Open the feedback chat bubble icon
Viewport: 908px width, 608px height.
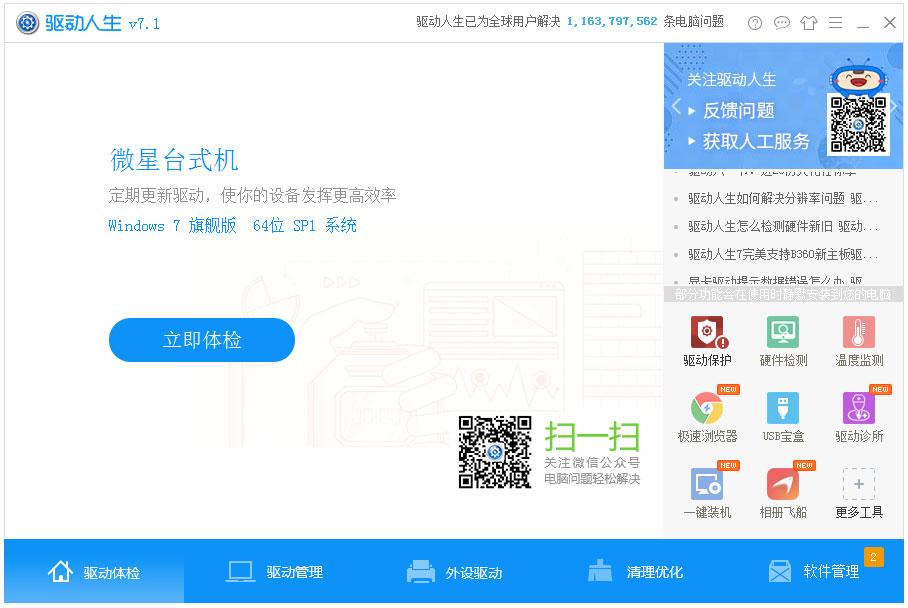(782, 23)
